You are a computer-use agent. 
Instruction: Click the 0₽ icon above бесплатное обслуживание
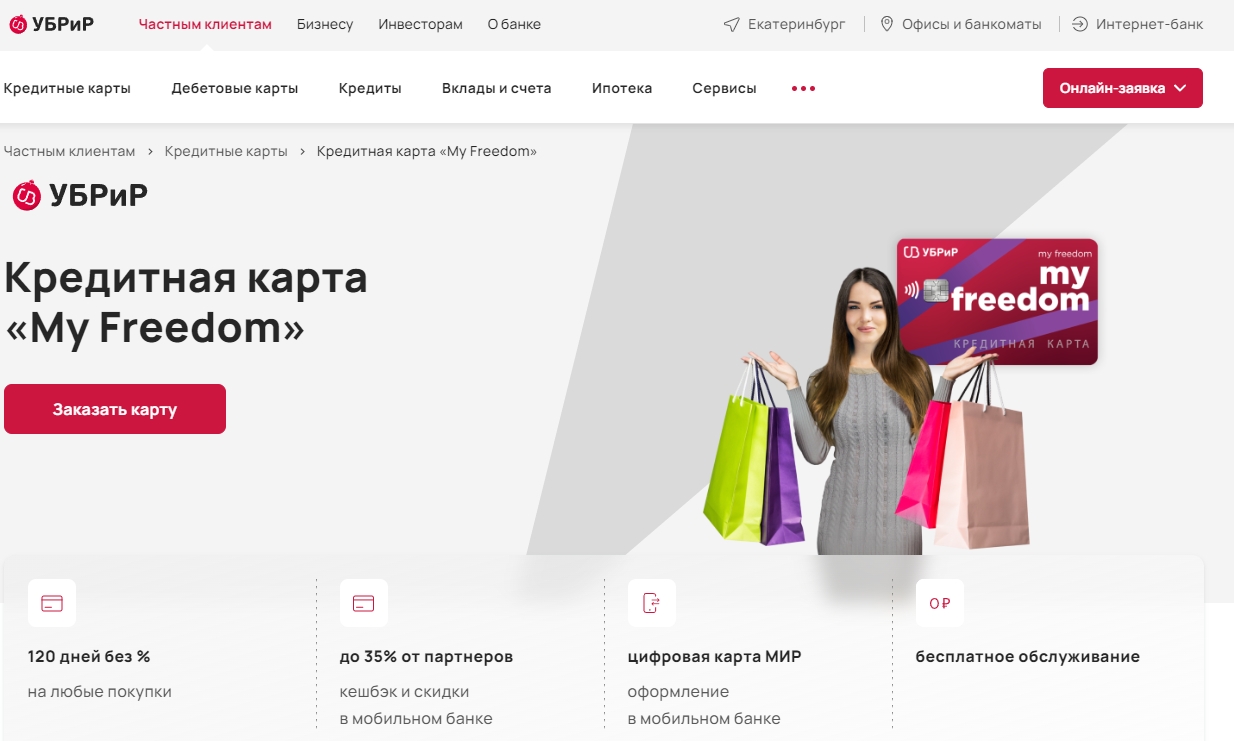pos(940,603)
